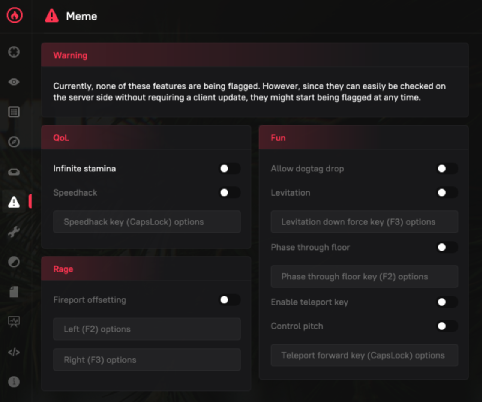Open the info circle sidebar icon
The height and width of the screenshot is (402, 482).
point(14,382)
